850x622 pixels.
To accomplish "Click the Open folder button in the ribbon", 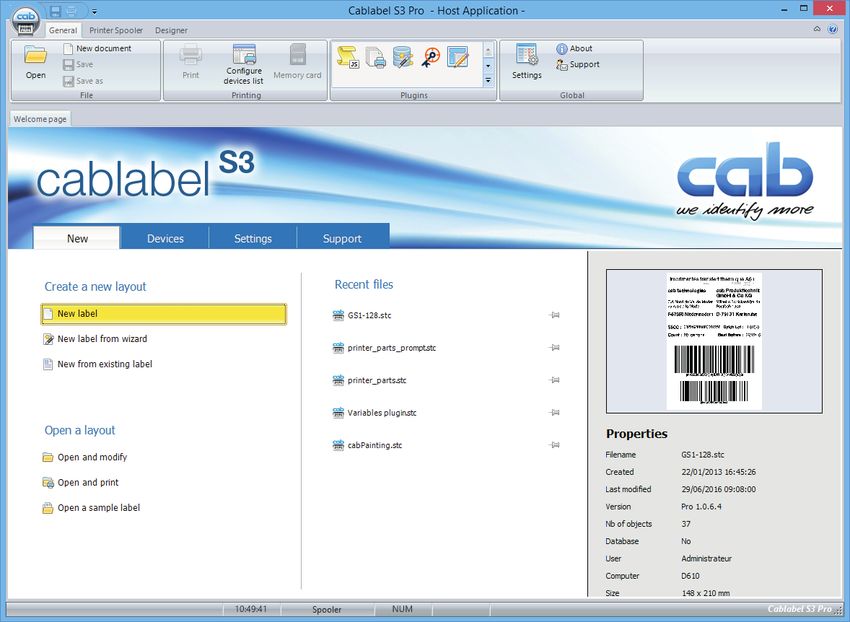I will (x=36, y=63).
